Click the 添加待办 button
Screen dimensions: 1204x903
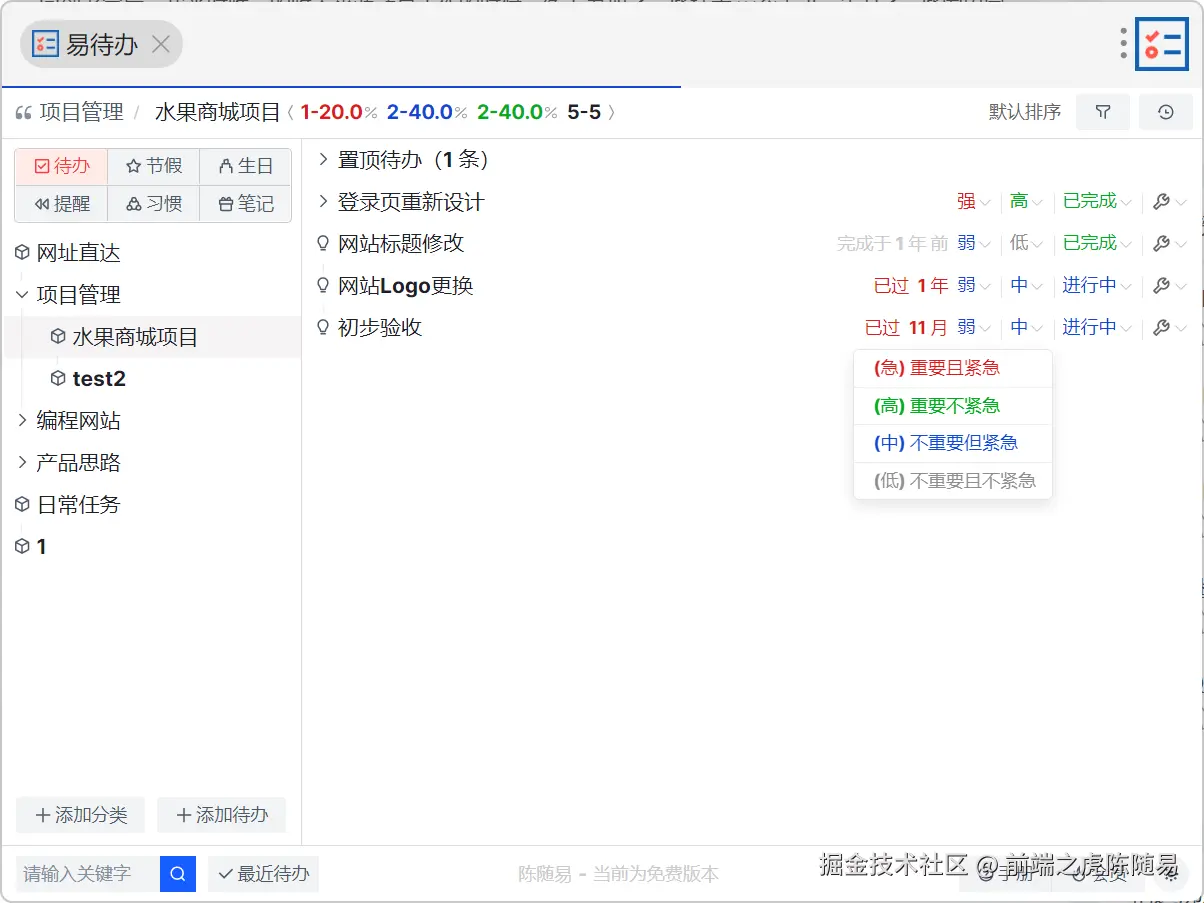(x=221, y=814)
